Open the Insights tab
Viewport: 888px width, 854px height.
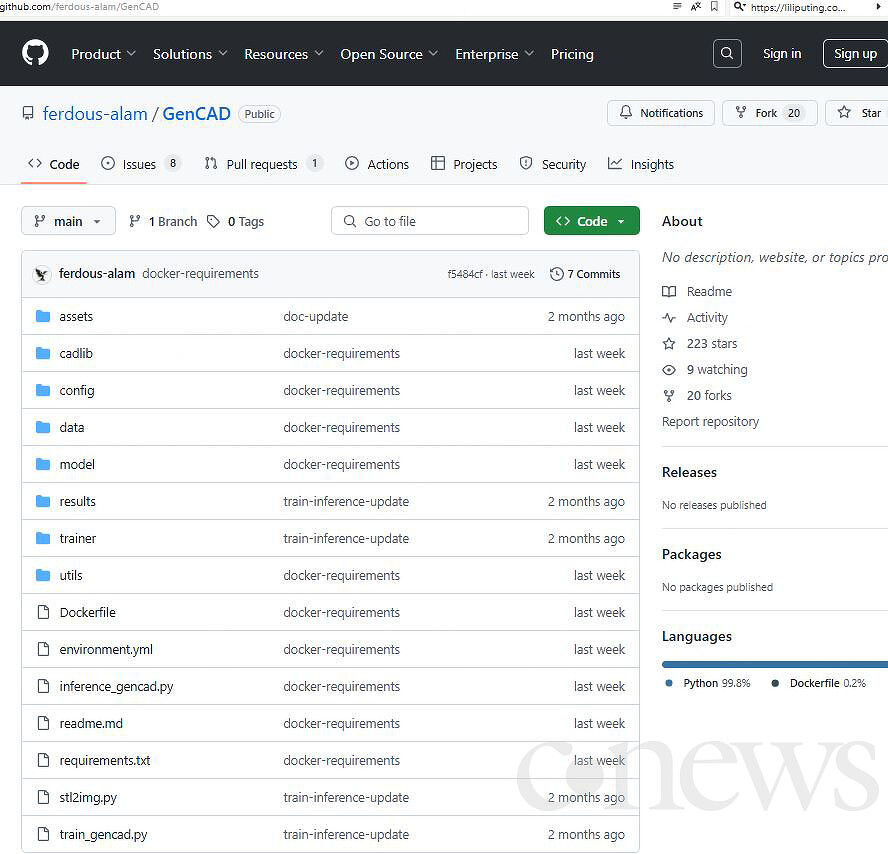tap(641, 164)
